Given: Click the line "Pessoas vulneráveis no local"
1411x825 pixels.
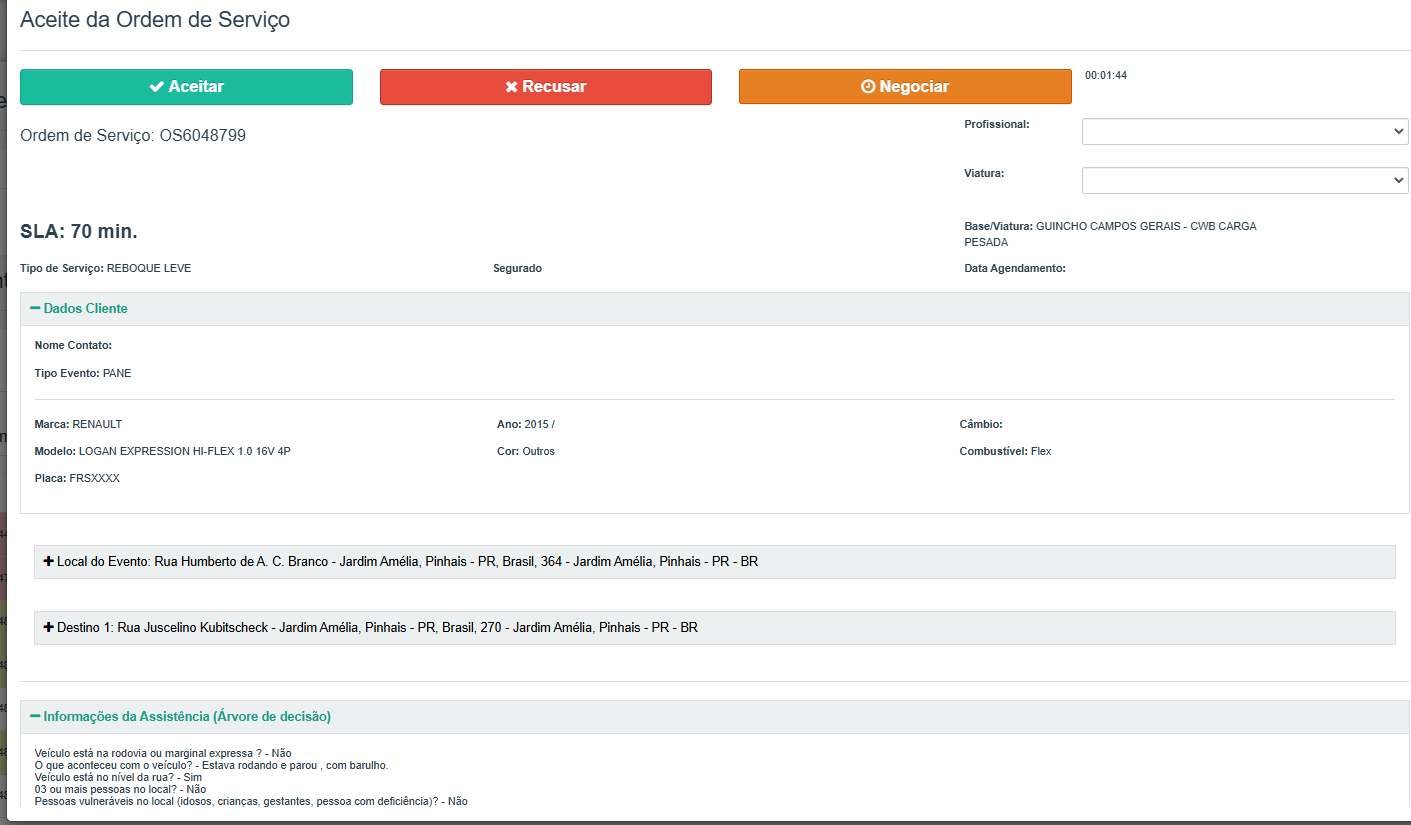Looking at the screenshot, I should (x=251, y=801).
